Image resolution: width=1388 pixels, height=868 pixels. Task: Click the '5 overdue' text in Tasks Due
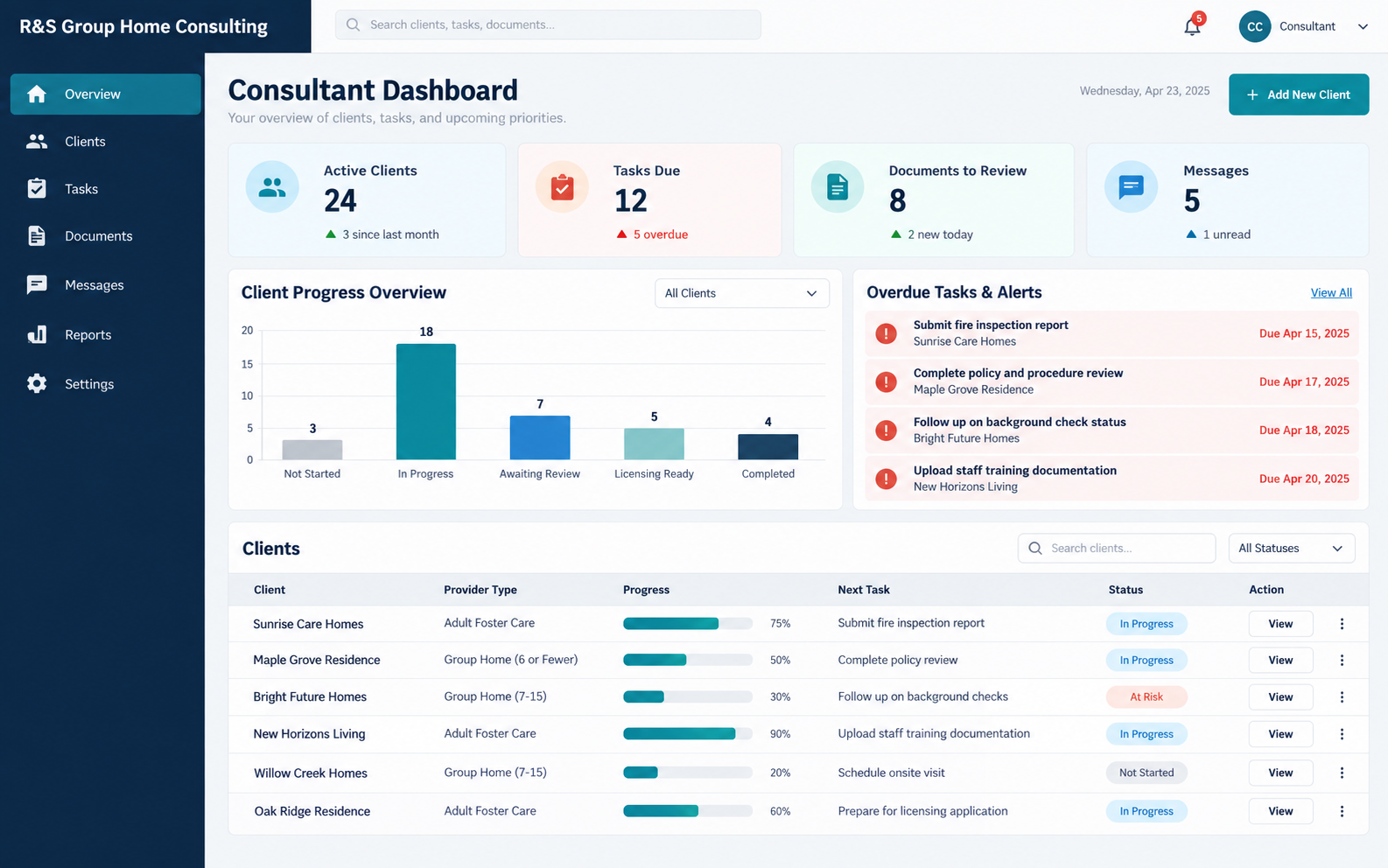click(661, 234)
